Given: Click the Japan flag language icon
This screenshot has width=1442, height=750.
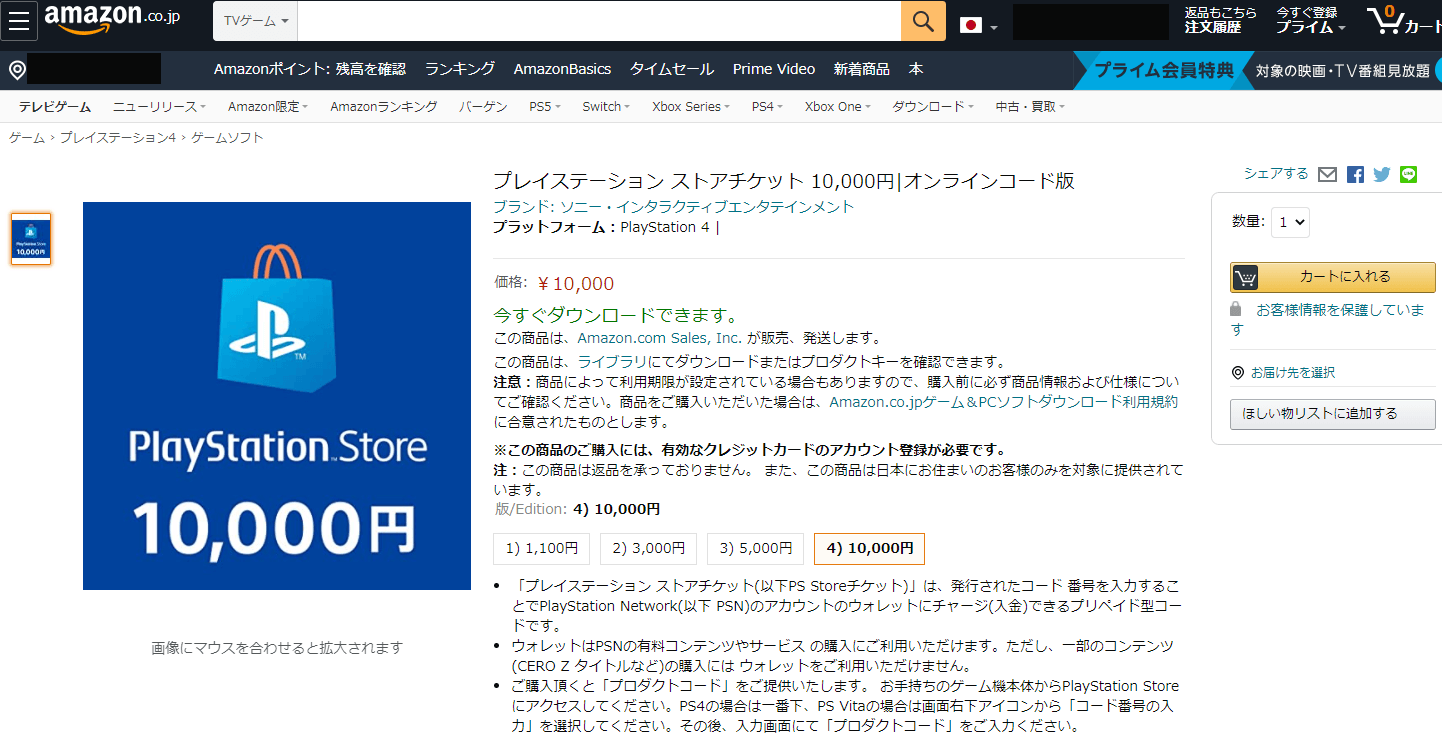Looking at the screenshot, I should pos(970,25).
